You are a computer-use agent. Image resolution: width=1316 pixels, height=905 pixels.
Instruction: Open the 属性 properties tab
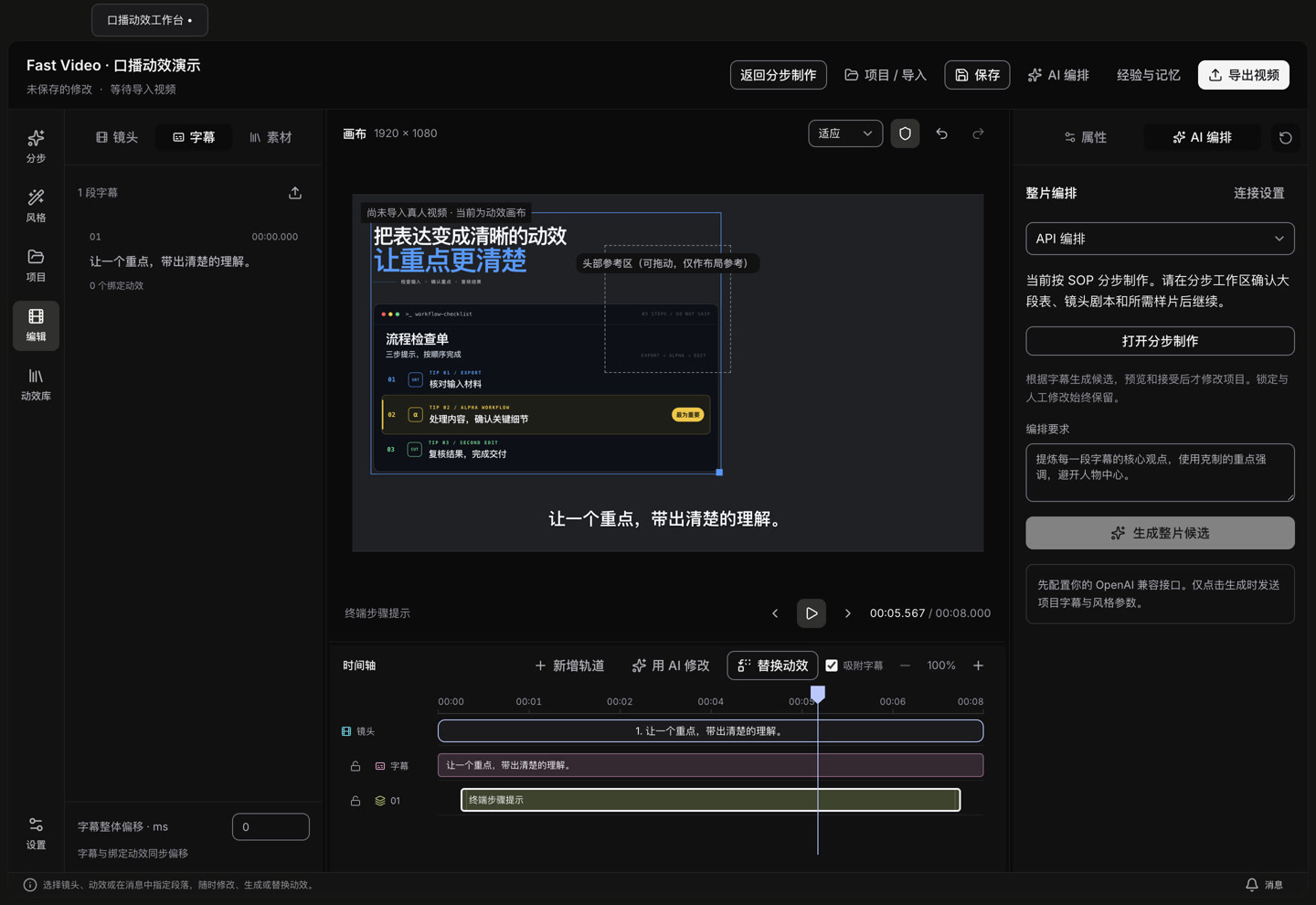point(1086,137)
